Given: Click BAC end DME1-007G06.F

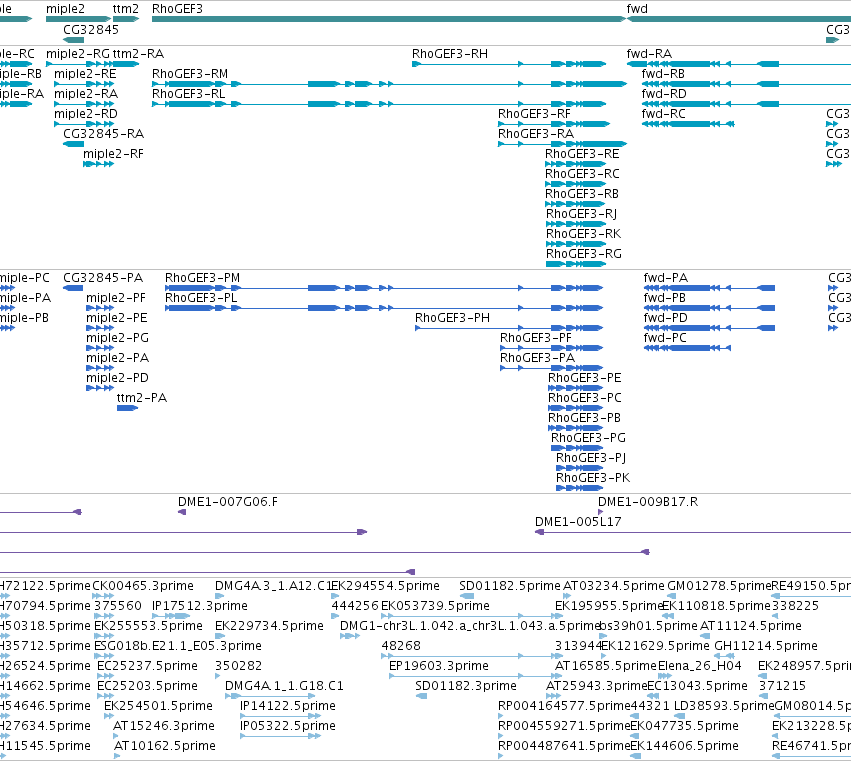Looking at the screenshot, I should pos(228,503).
